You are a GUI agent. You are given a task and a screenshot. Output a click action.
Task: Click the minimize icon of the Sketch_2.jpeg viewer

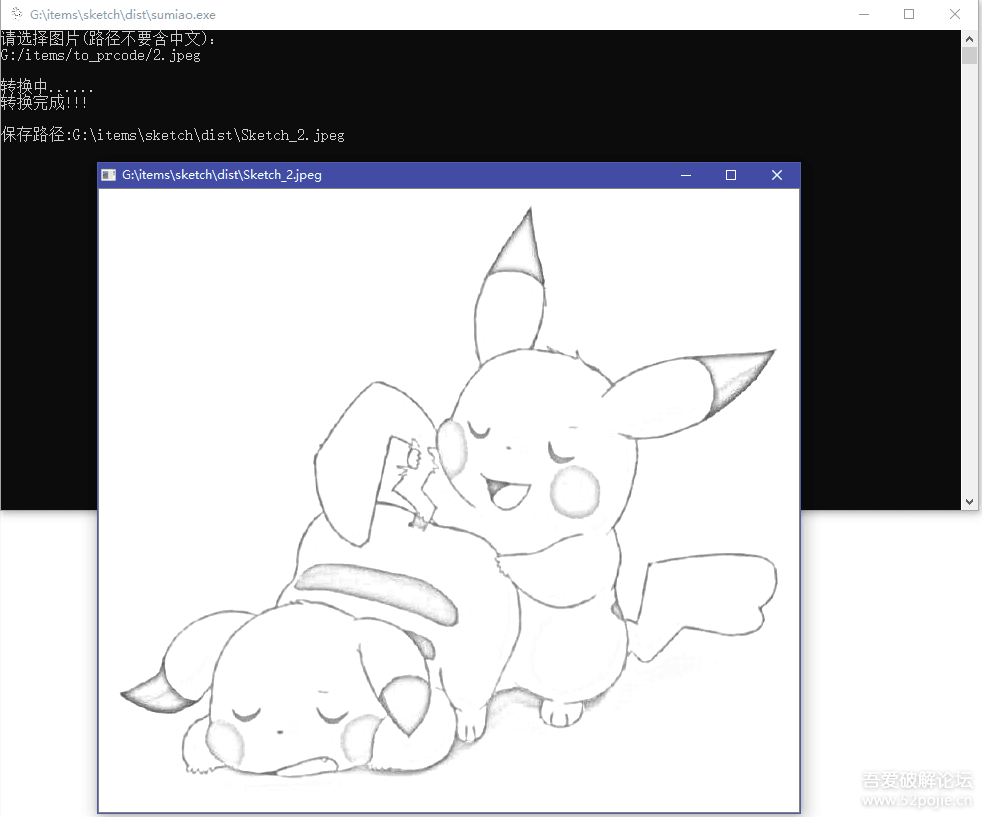point(685,174)
